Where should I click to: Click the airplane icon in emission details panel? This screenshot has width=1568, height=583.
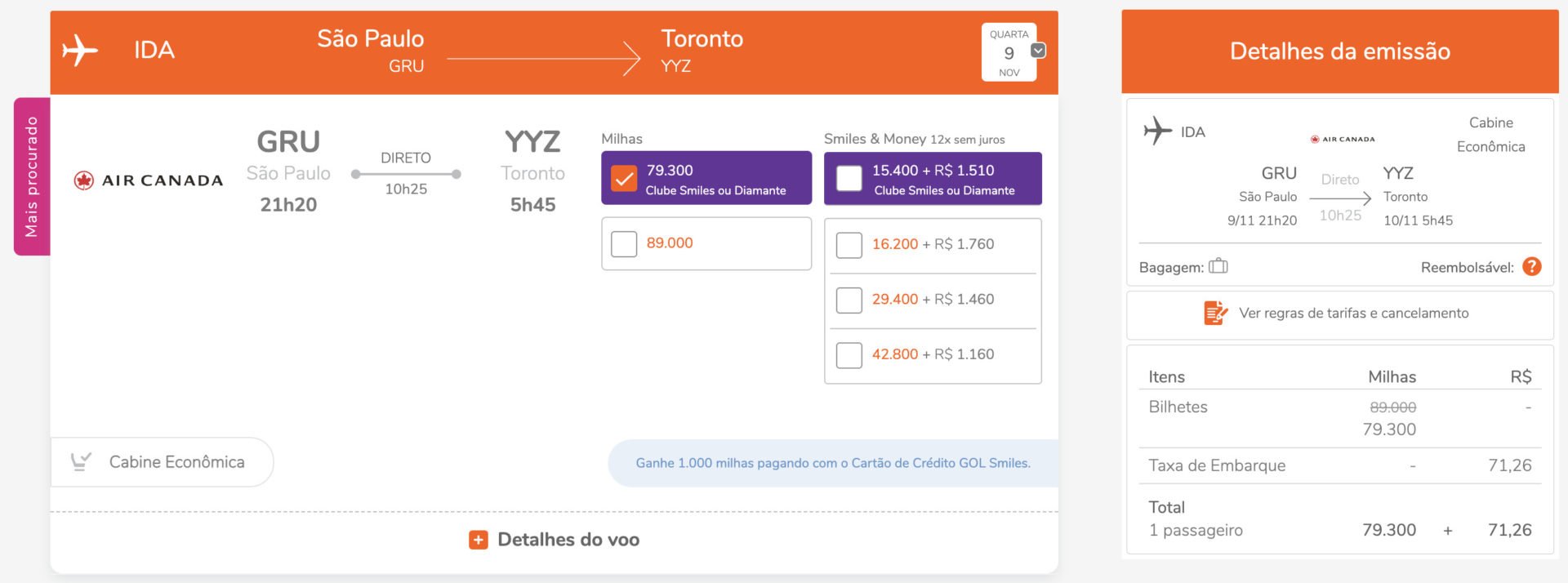[1157, 131]
